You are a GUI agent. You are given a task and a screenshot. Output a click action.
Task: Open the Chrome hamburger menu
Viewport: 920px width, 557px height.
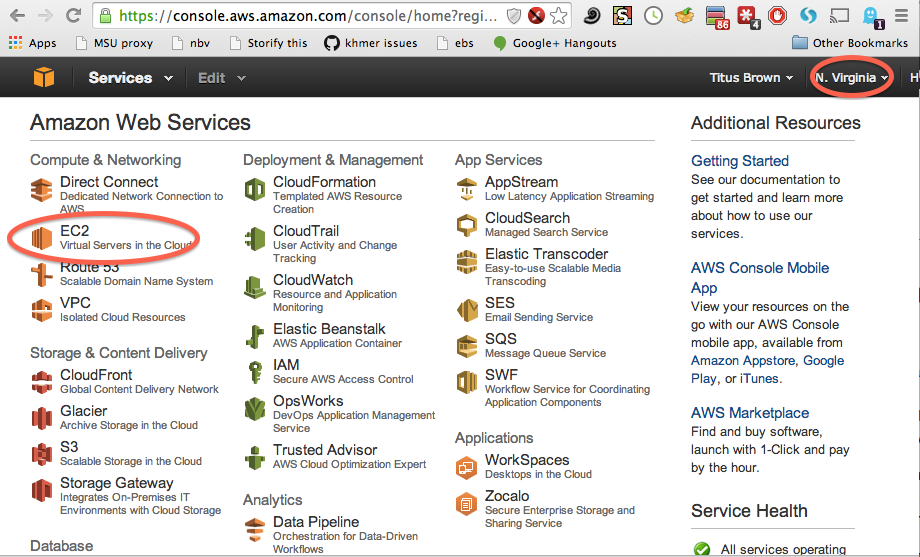(x=901, y=16)
